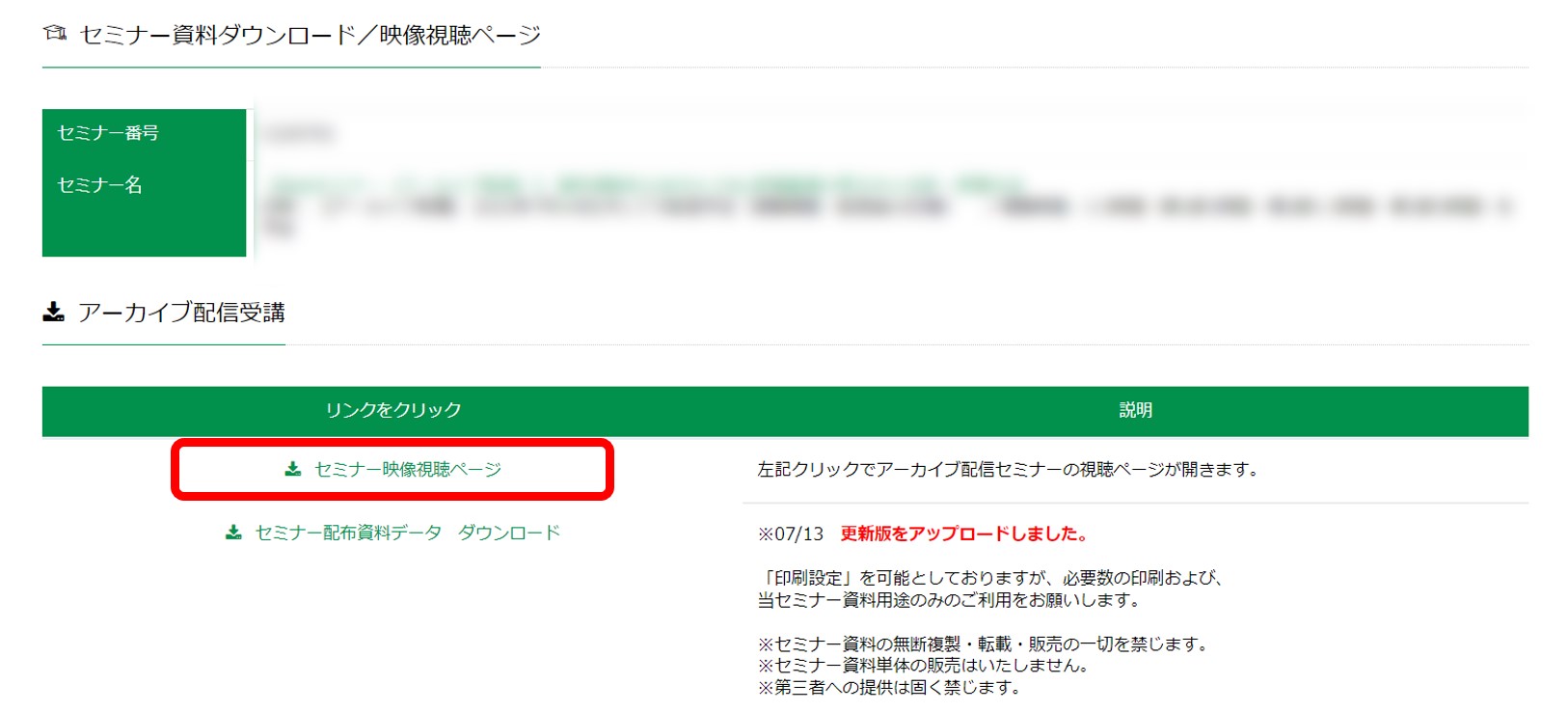Open the セミナー映像視聴ページ link
The image size is (1568, 712).
point(407,469)
